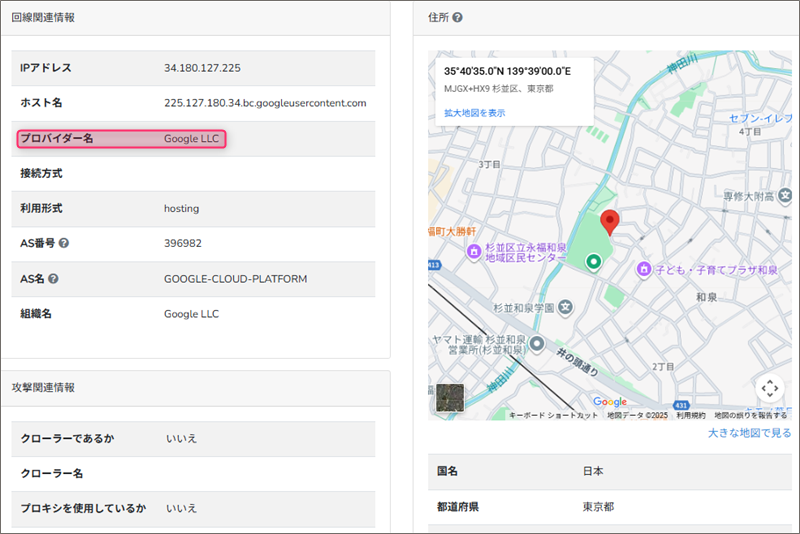Screen dimensions: 800x534
Task: Click the red location pin on map
Action: point(609,222)
